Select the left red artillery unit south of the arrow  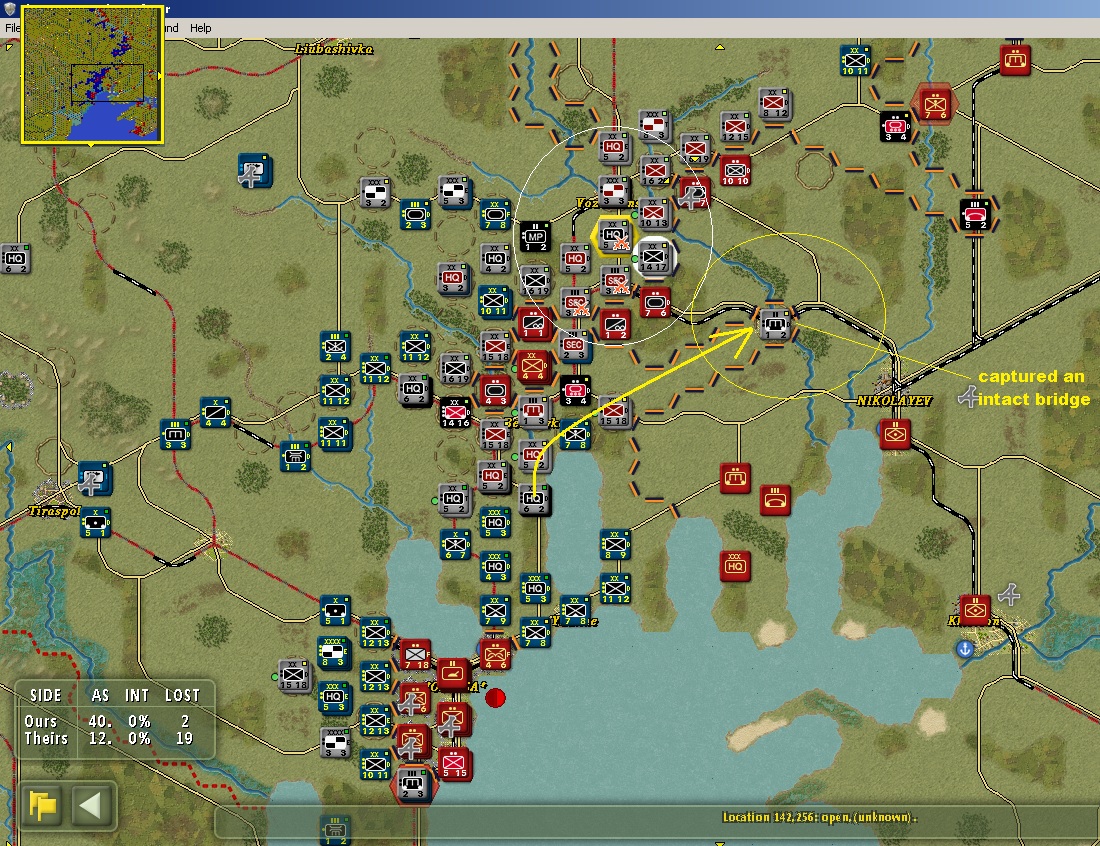[735, 478]
